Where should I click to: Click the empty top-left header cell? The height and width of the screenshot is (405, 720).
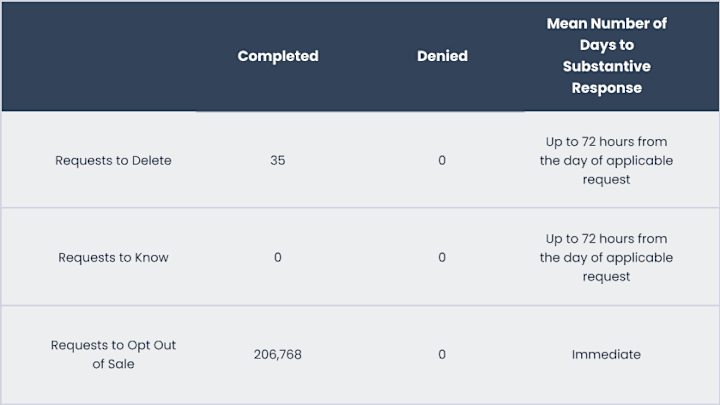pos(99,56)
